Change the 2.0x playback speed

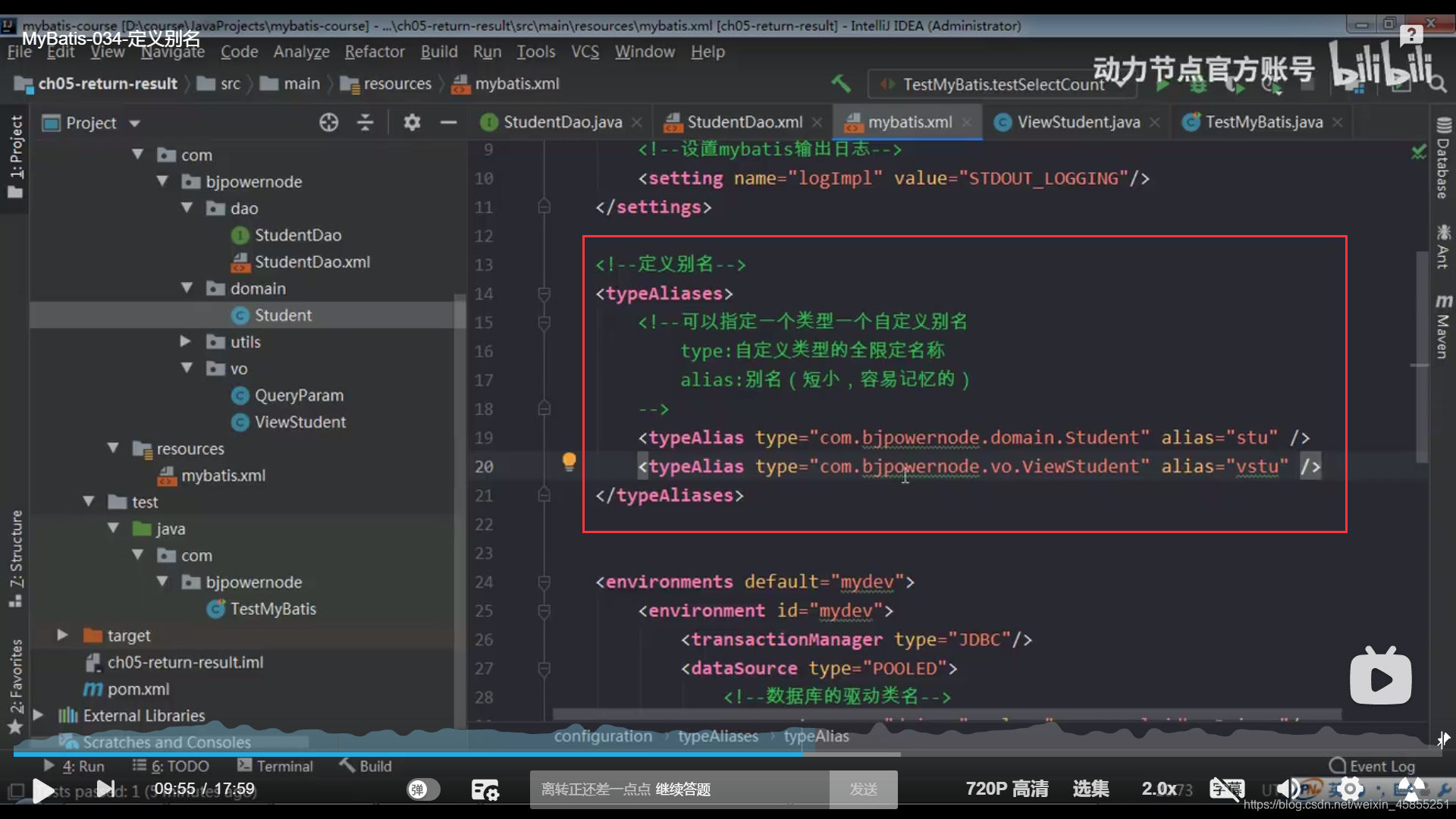click(1159, 789)
